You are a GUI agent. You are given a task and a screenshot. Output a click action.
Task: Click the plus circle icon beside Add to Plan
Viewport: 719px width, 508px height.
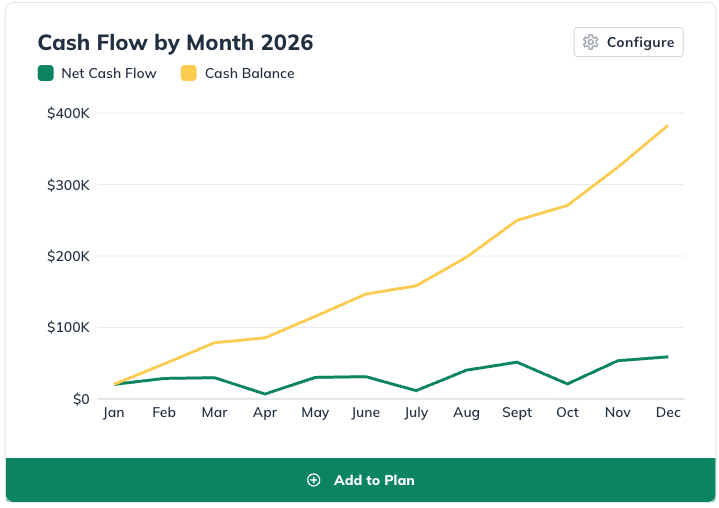coord(314,480)
